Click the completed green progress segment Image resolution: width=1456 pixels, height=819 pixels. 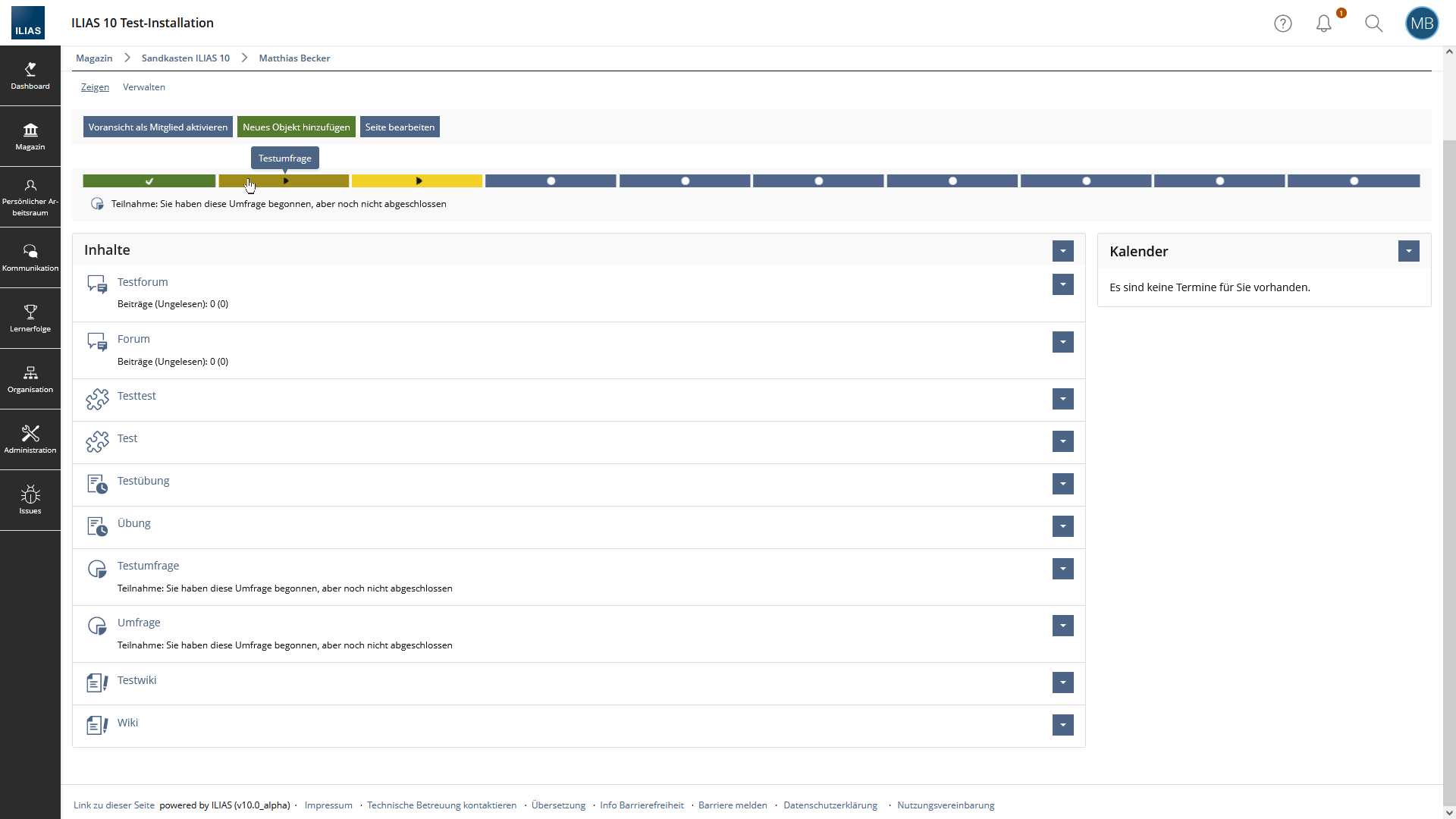(x=149, y=181)
